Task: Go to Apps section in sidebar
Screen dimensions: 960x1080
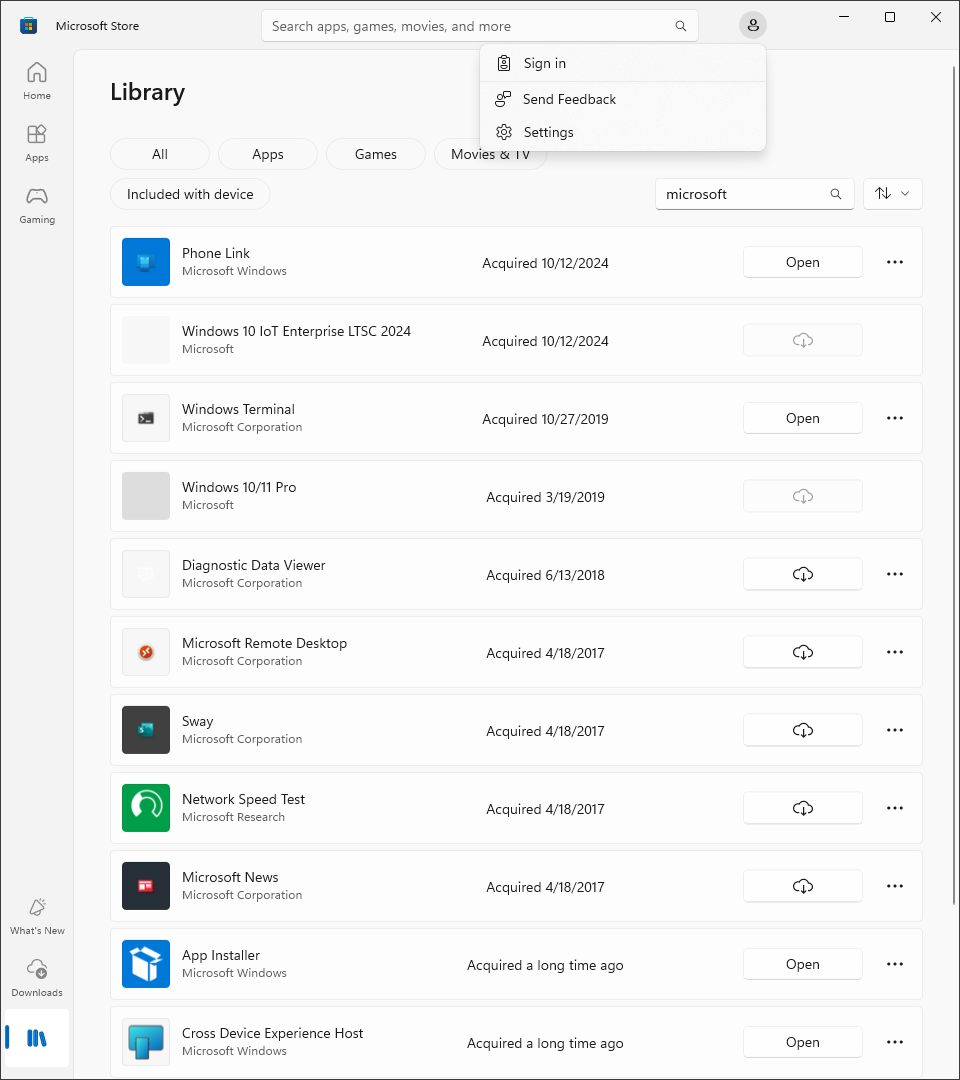Action: click(36, 143)
